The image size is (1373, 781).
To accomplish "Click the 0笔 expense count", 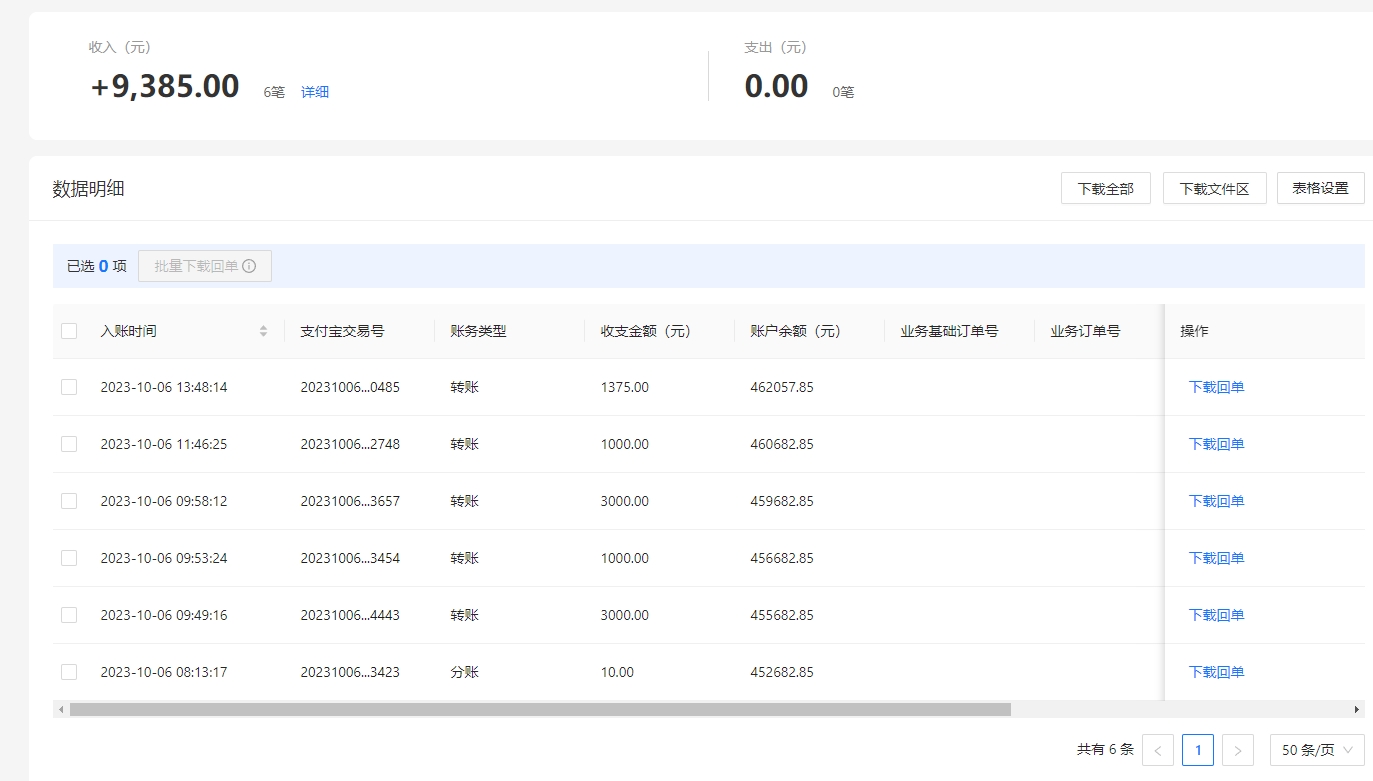I will 843,92.
